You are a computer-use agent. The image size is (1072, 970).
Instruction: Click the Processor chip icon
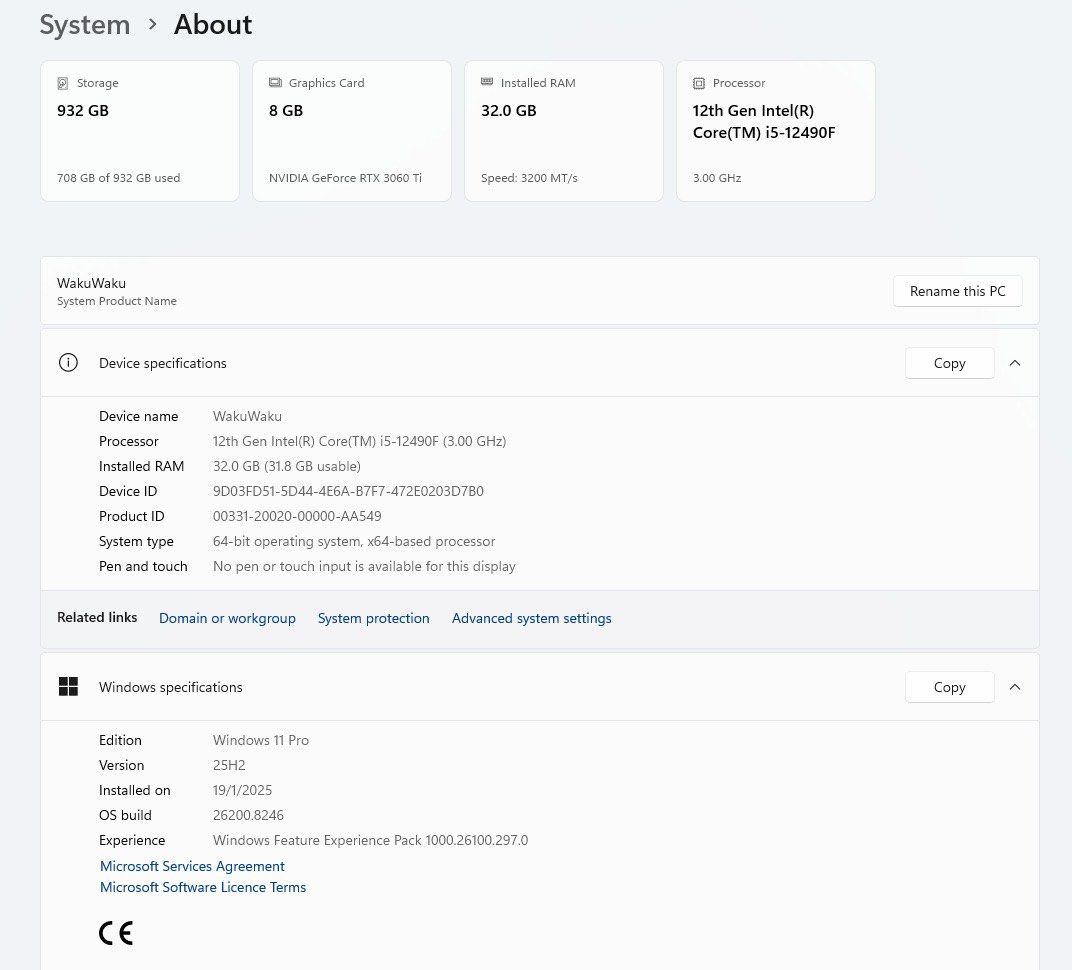pyautogui.click(x=699, y=83)
